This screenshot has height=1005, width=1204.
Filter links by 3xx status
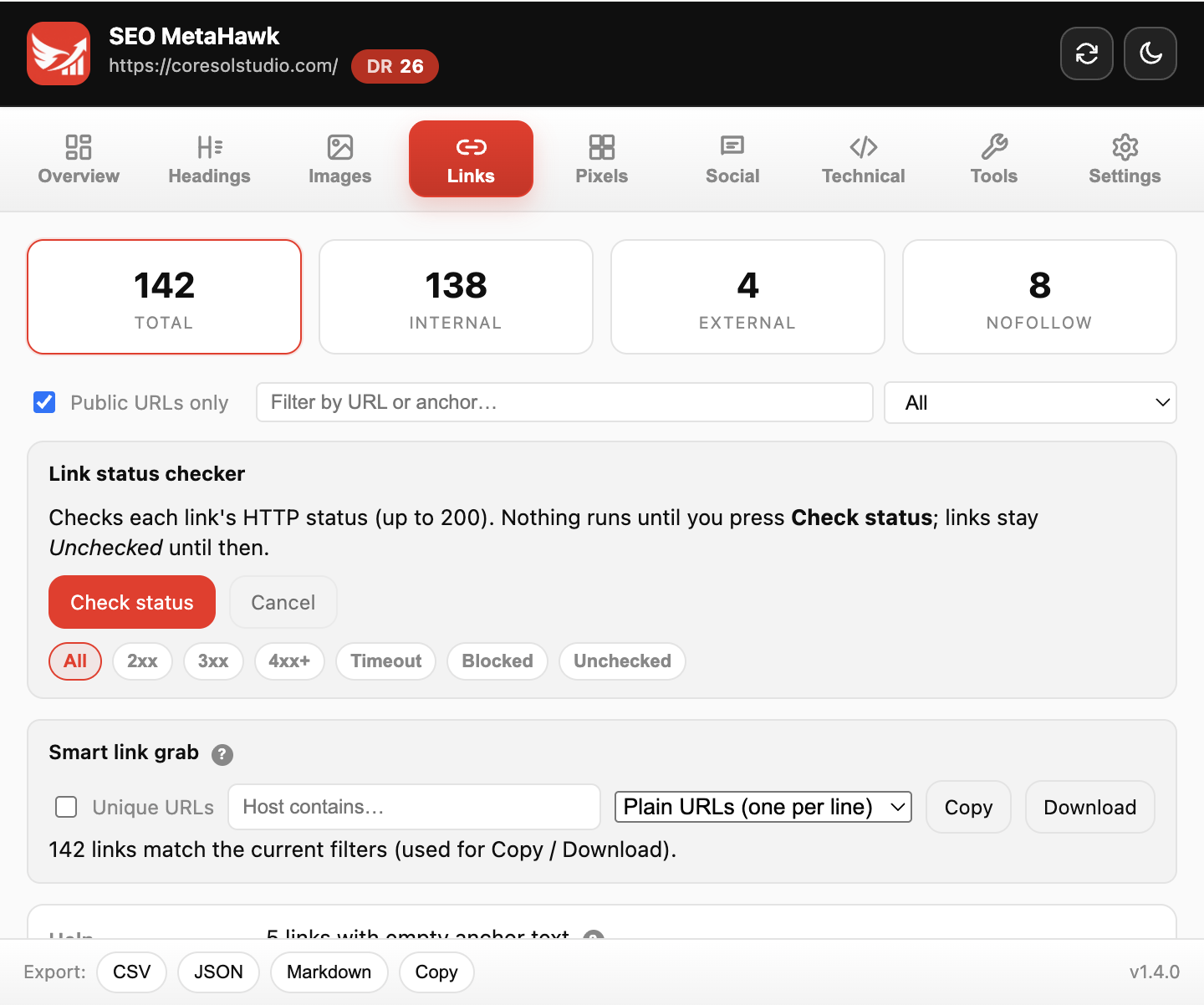point(213,661)
